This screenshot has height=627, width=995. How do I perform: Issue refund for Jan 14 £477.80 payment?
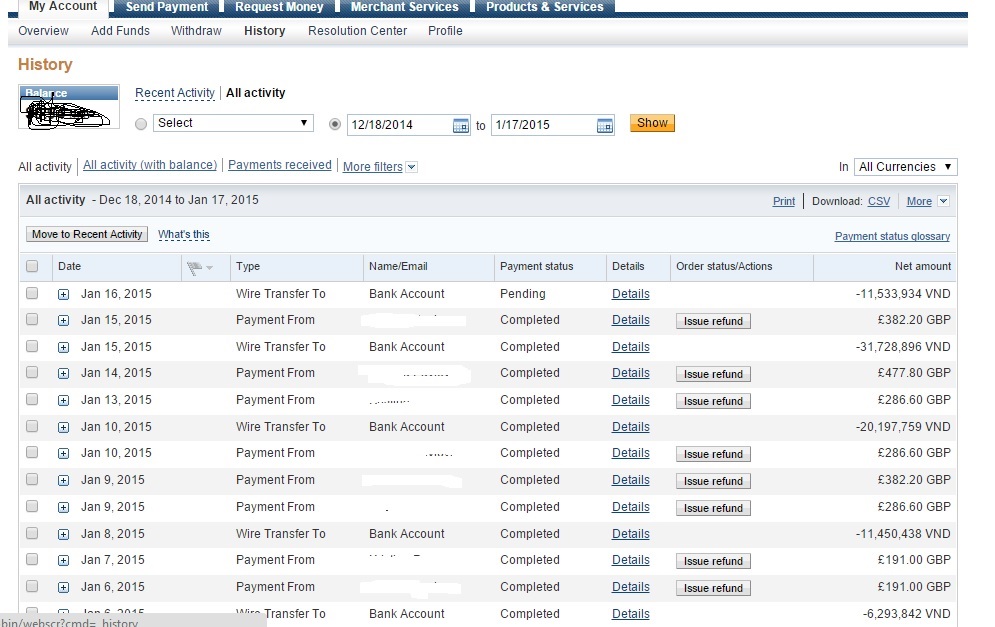(713, 374)
